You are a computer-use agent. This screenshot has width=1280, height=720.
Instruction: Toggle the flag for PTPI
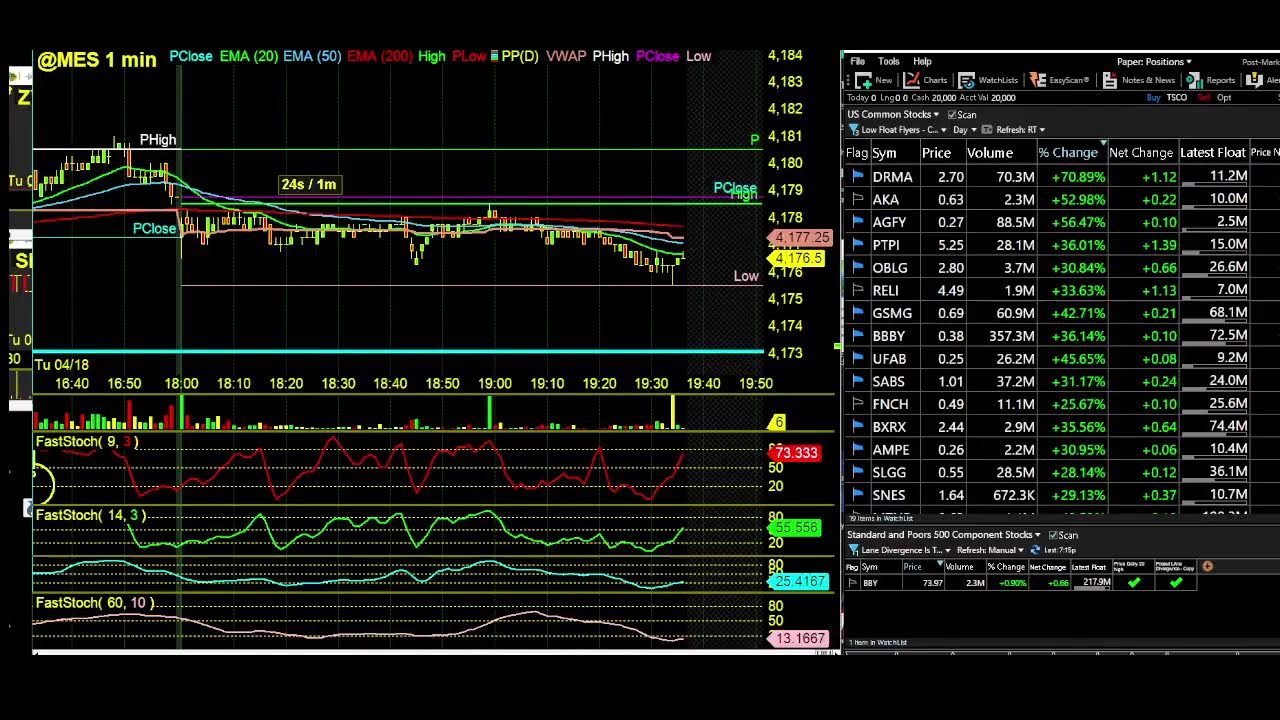point(857,245)
